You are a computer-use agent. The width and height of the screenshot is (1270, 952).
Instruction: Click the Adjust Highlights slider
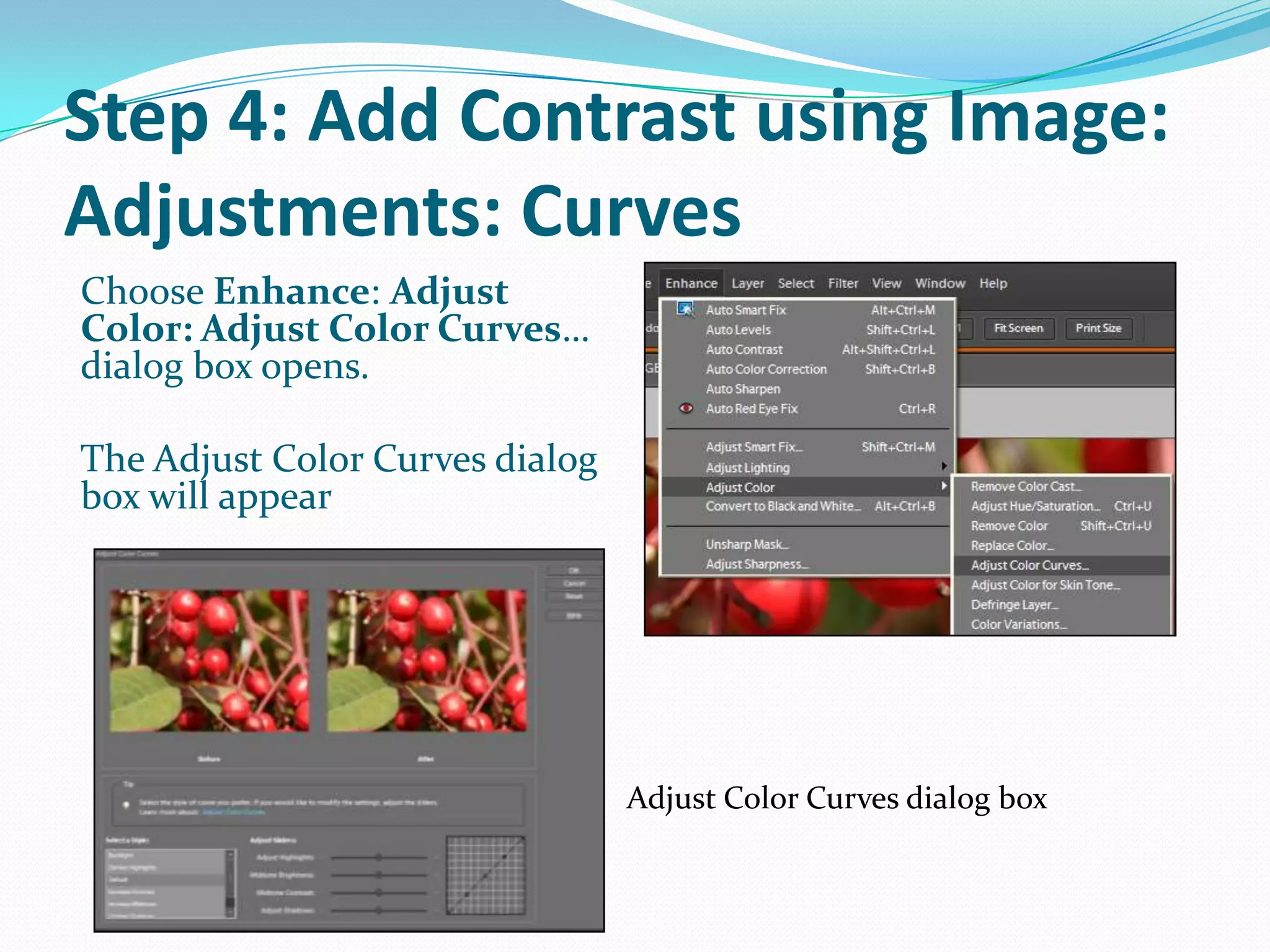coord(379,858)
